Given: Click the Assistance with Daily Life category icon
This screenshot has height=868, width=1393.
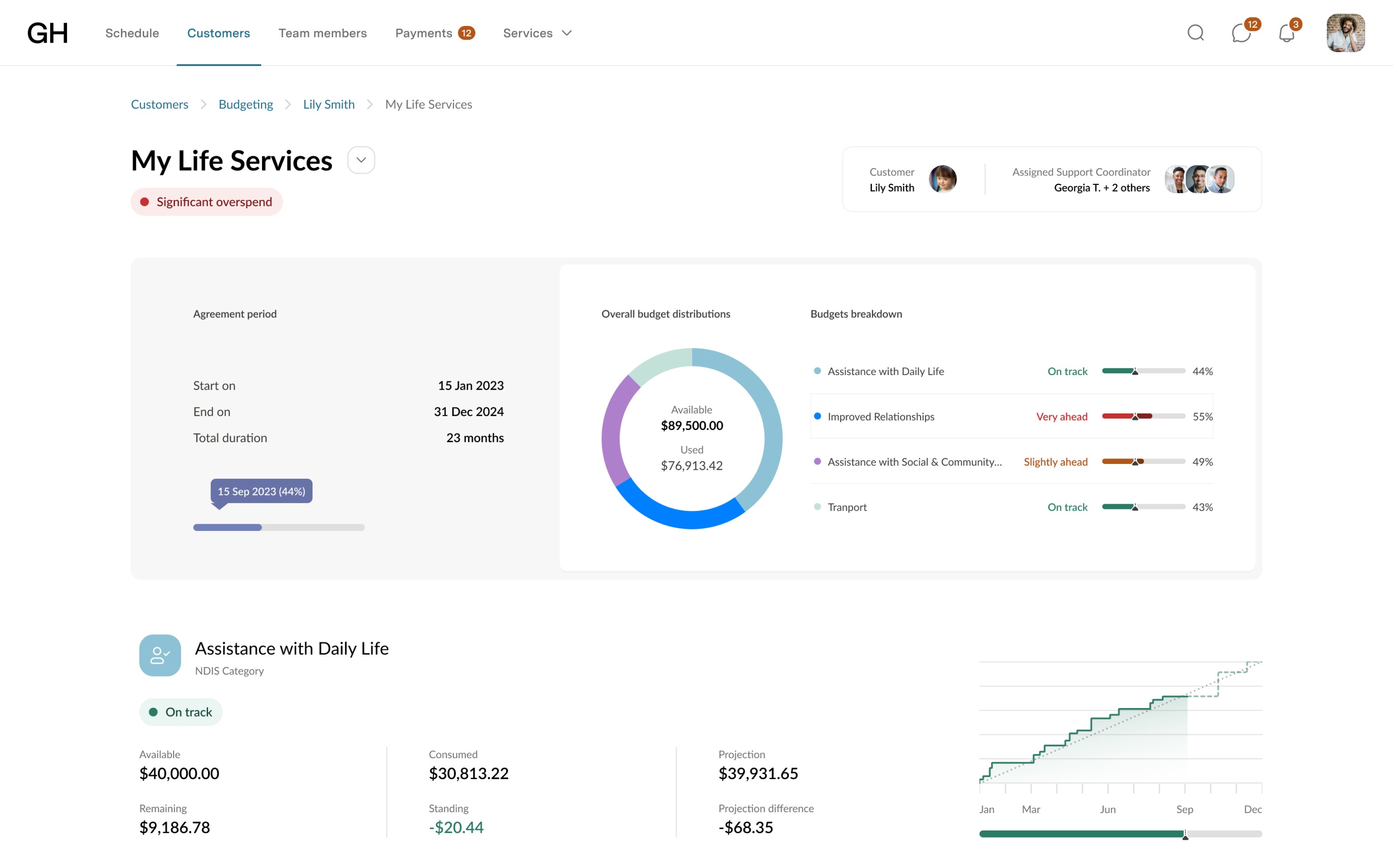Looking at the screenshot, I should 160,655.
